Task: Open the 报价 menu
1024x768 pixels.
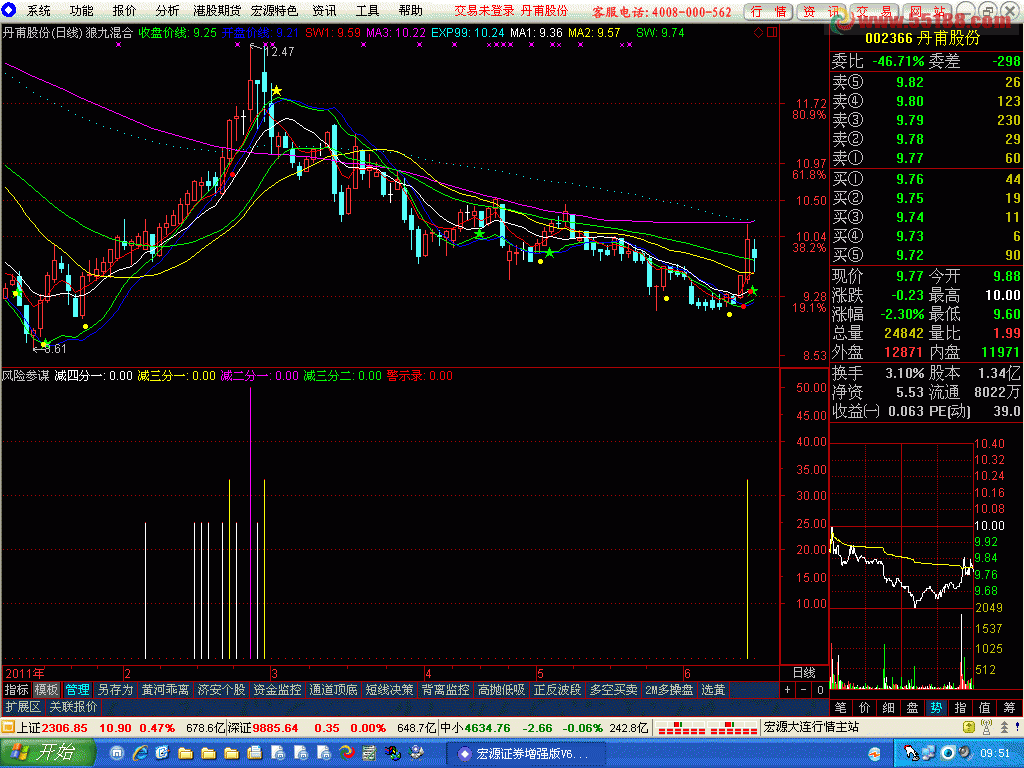Action: tap(125, 10)
